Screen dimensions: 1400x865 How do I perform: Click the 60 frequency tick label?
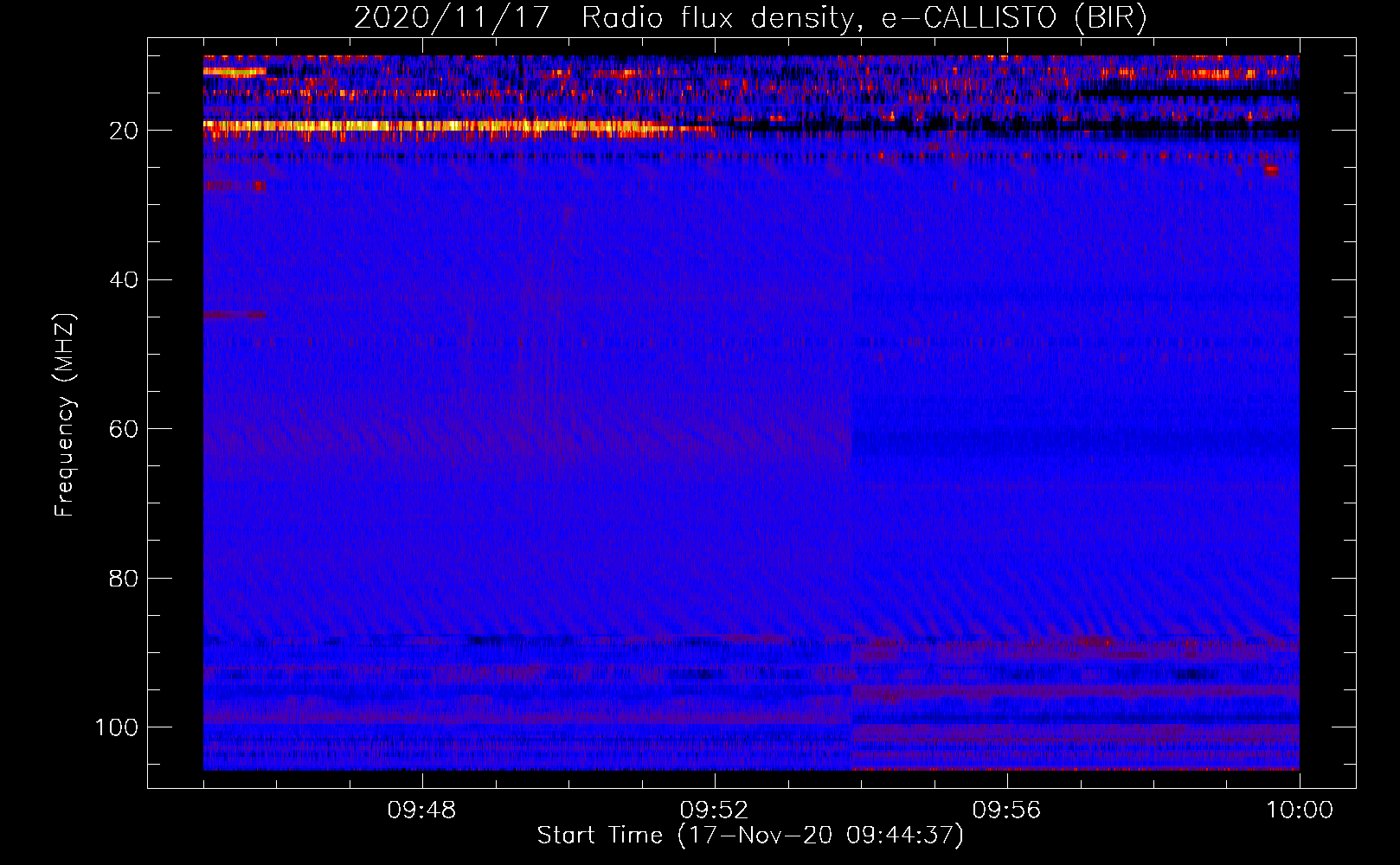124,429
